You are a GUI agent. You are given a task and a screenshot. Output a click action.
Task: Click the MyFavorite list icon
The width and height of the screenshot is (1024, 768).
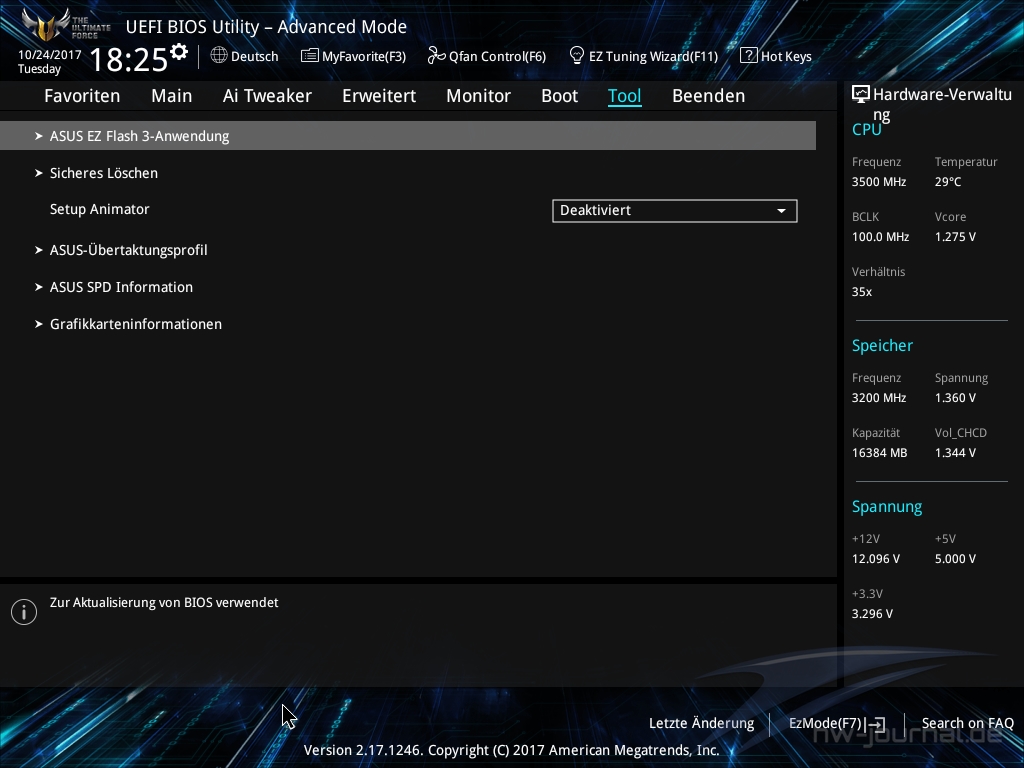tap(310, 56)
